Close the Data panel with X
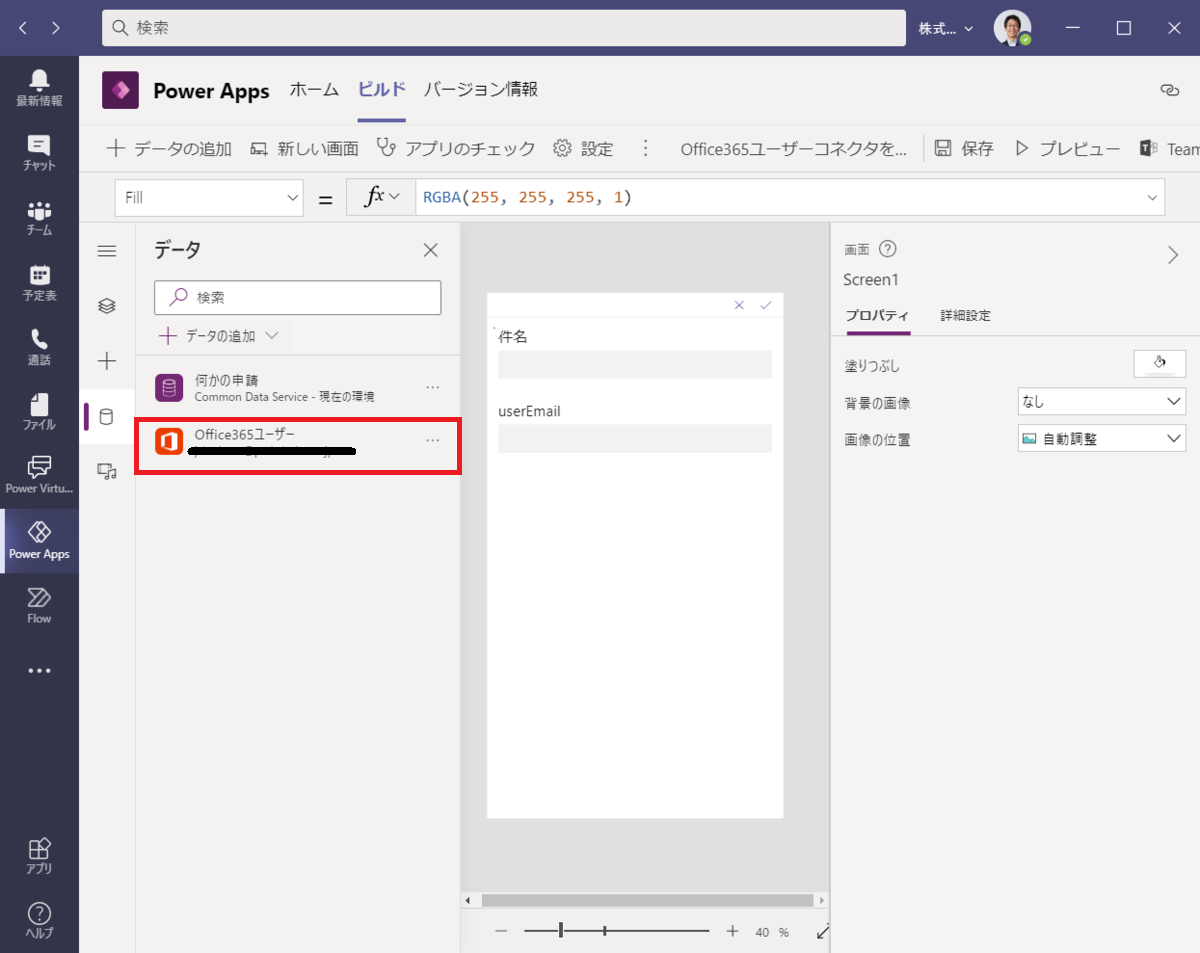Viewport: 1200px width, 953px height. click(431, 250)
